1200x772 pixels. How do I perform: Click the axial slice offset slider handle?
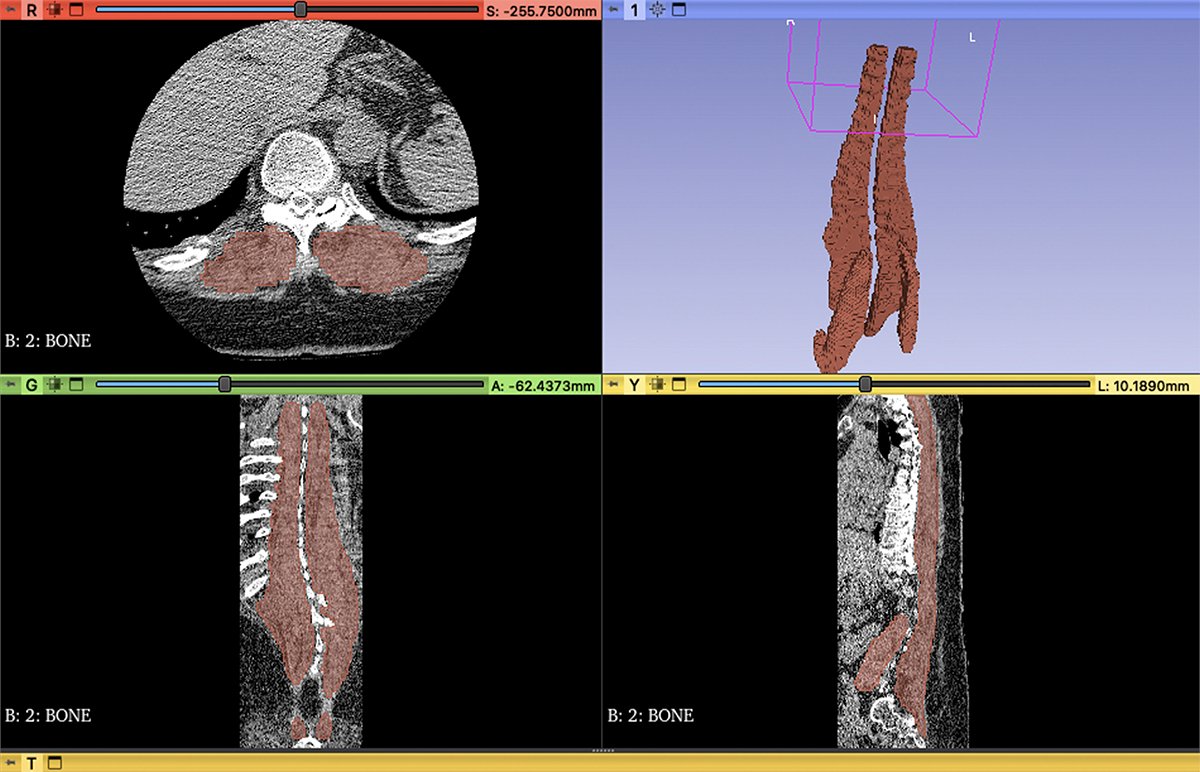click(300, 10)
